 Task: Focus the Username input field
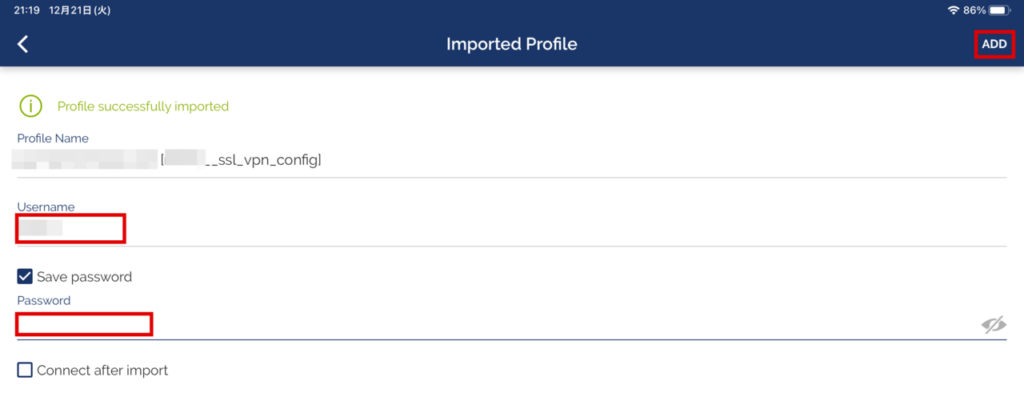[x=511, y=229]
